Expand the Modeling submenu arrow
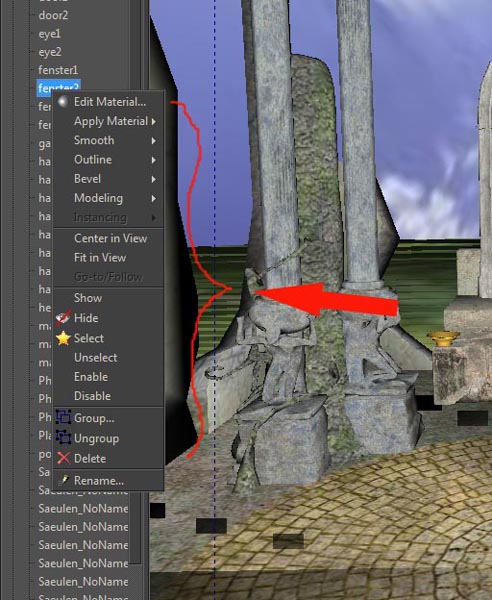Viewport: 492px width, 600px height. 153,198
